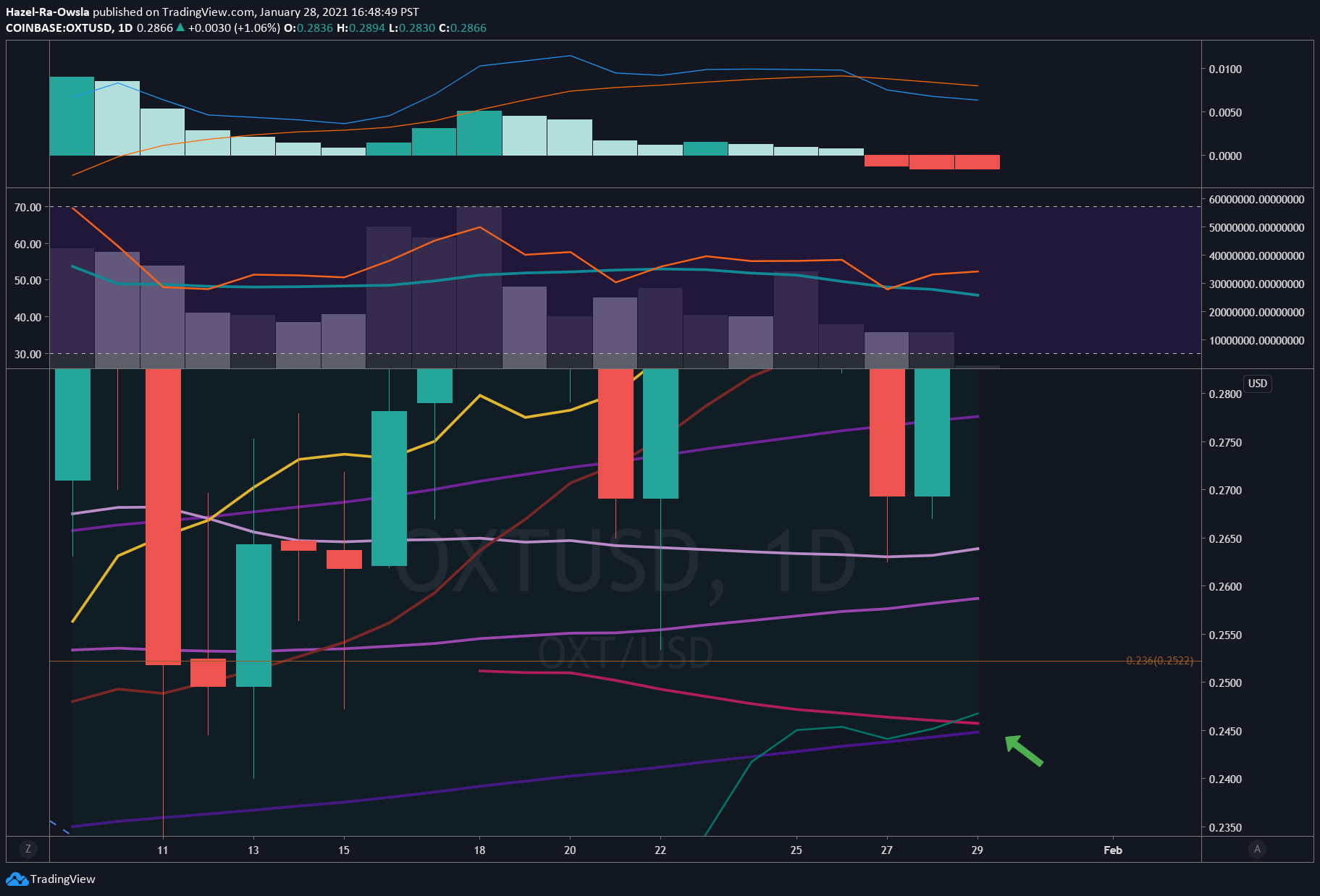Click date label 29 on time axis
Screen dimensions: 1320x896
coord(978,850)
